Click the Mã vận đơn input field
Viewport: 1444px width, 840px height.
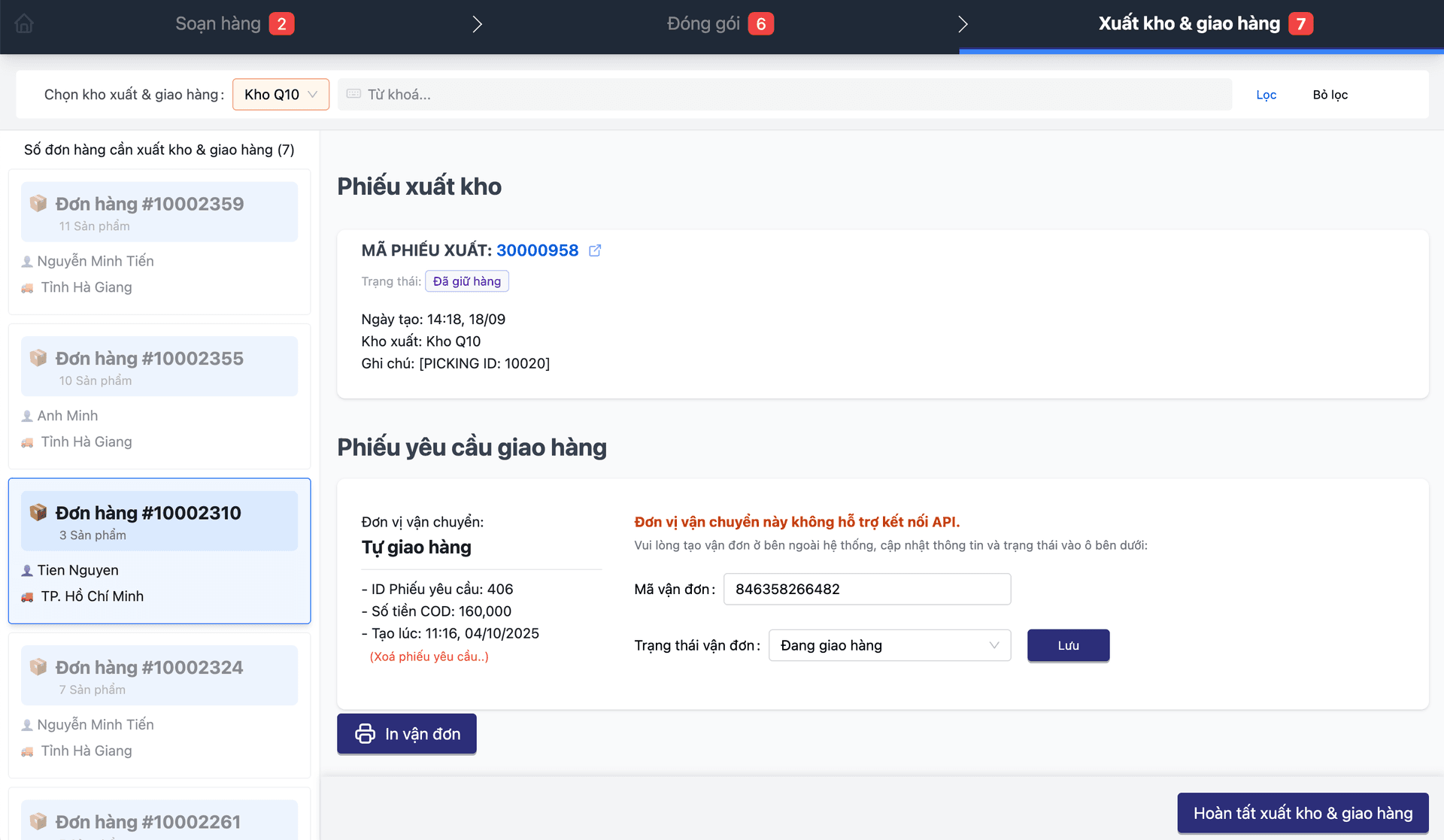[866, 589]
